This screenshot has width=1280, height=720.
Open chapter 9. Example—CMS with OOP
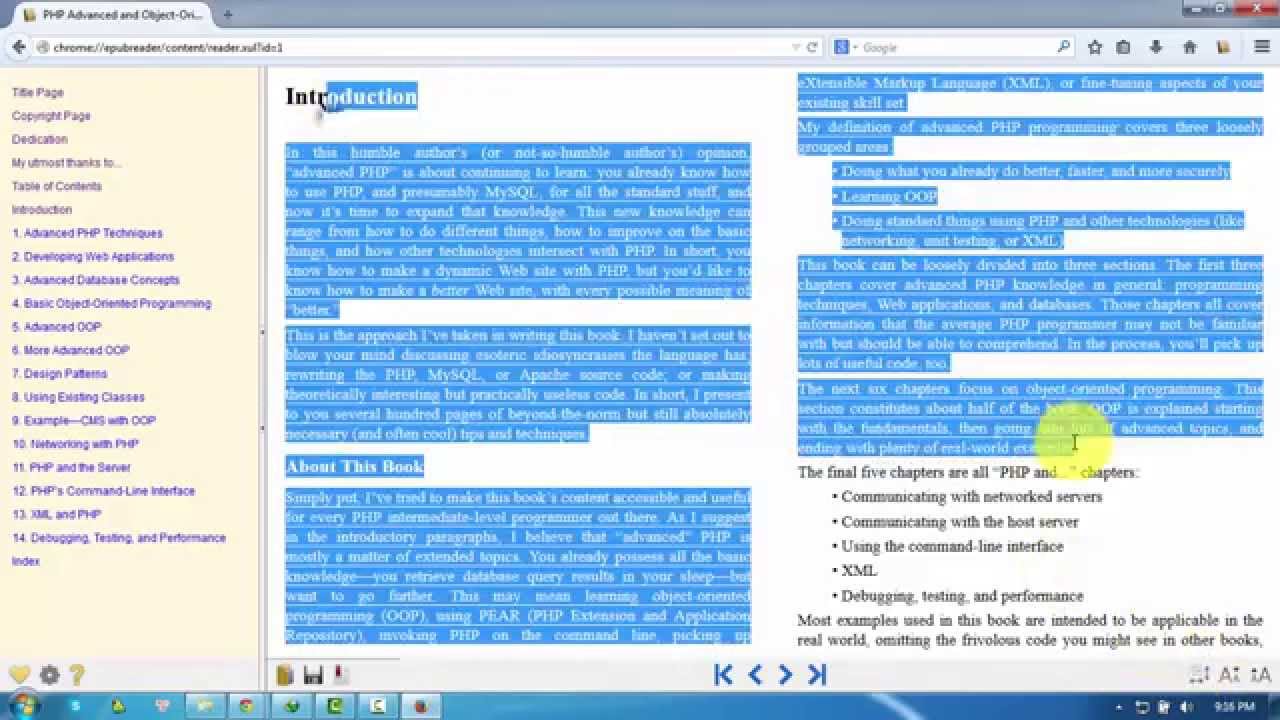coord(84,421)
